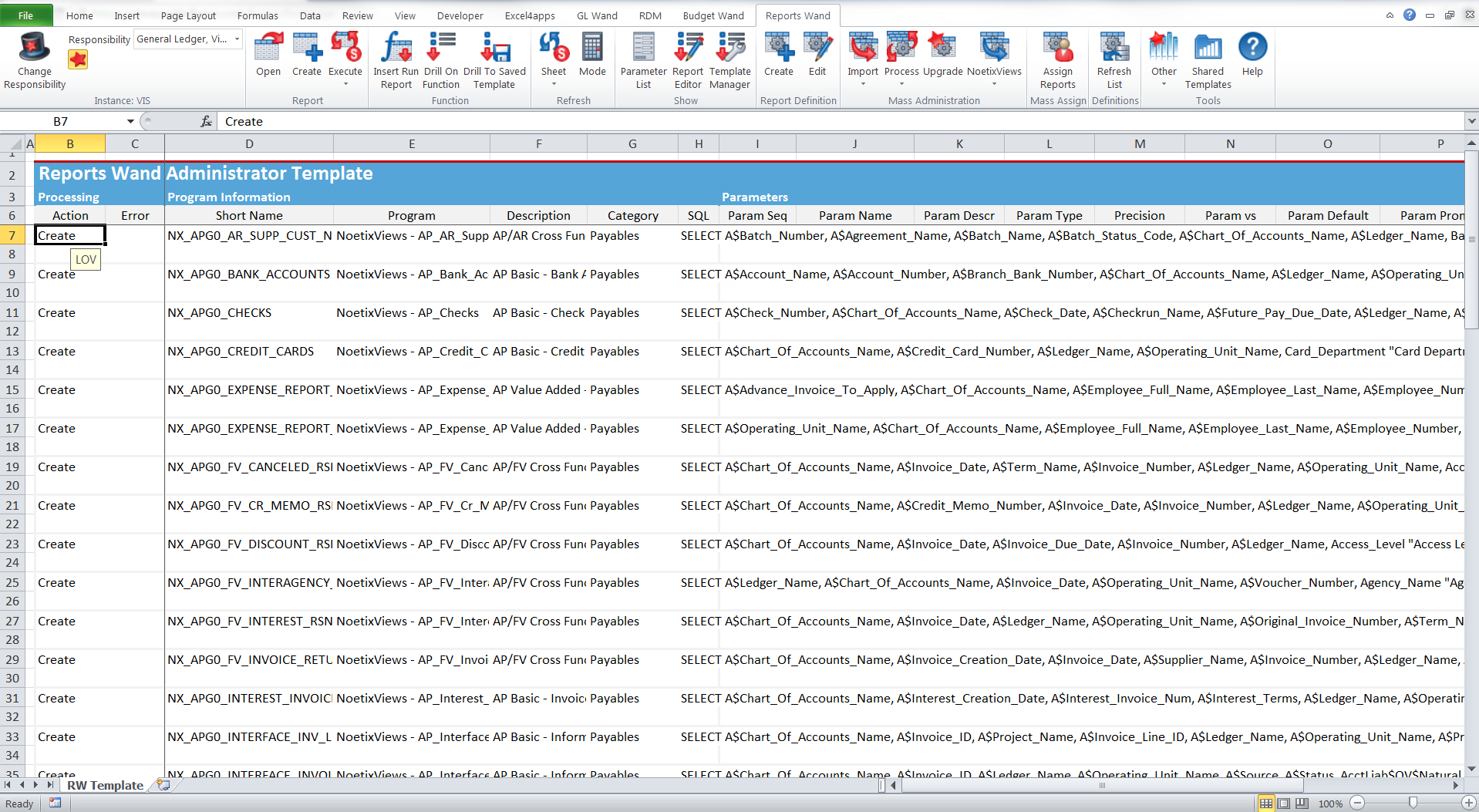The width and height of the screenshot is (1479, 812).
Task: Select column D header
Action: (249, 143)
